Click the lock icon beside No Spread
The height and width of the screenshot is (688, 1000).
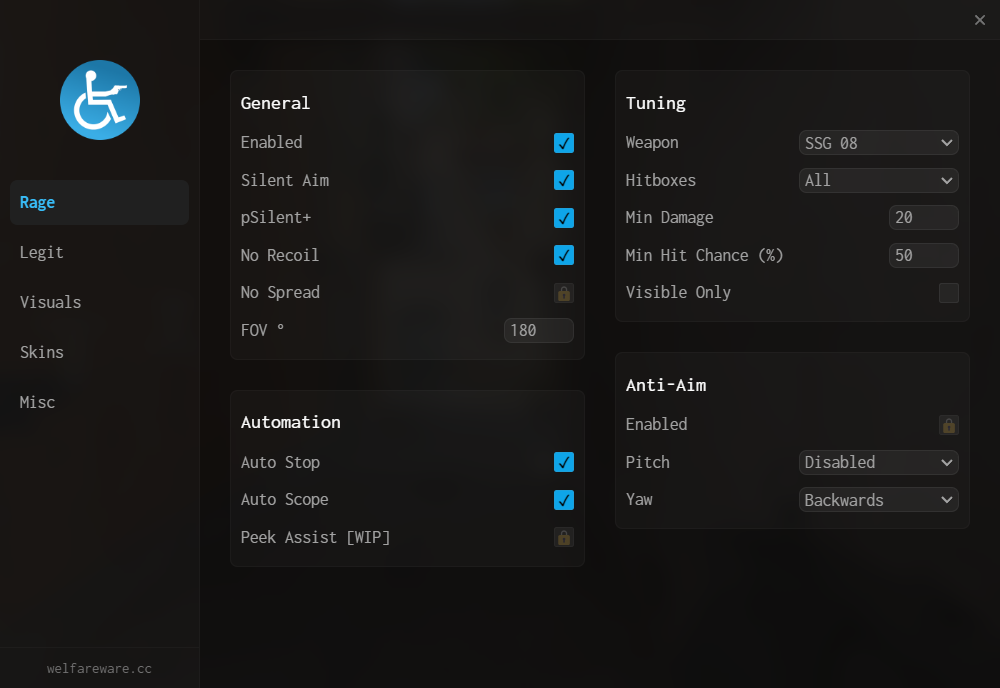564,293
